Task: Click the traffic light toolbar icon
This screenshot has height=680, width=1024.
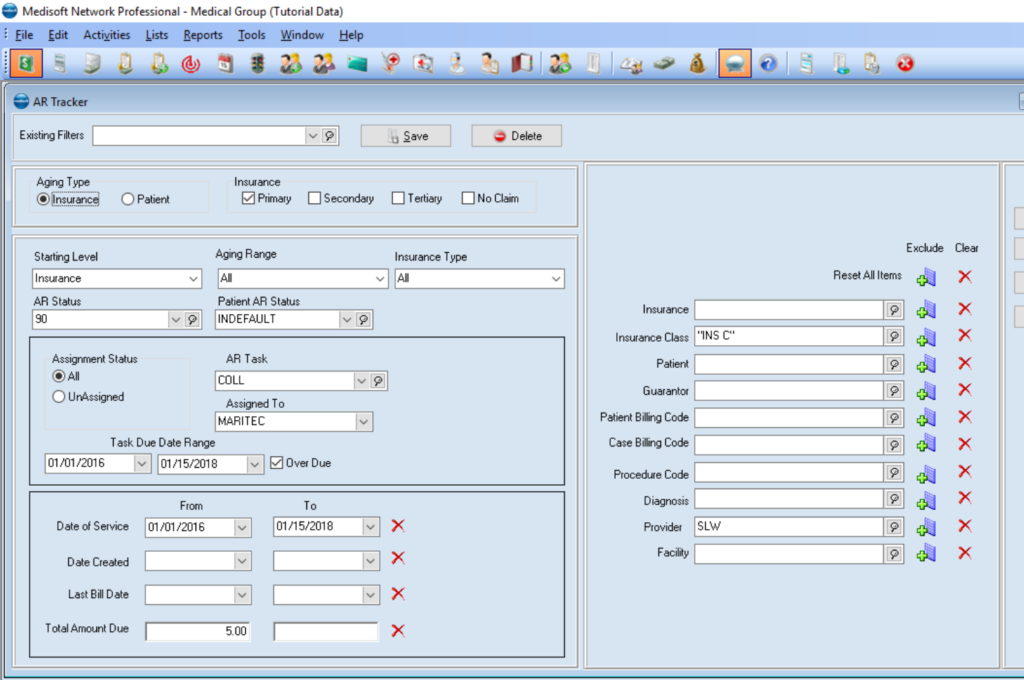Action: pos(258,64)
